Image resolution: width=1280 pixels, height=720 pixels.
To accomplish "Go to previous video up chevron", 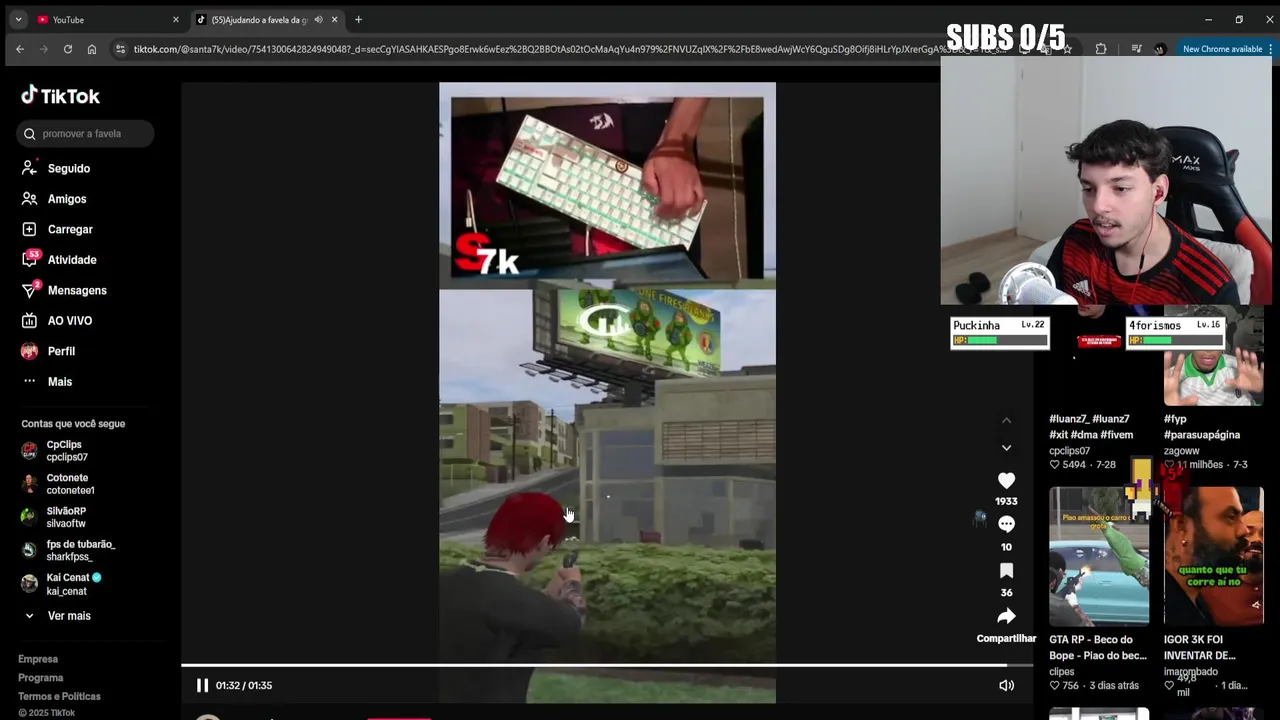I will [1006, 420].
